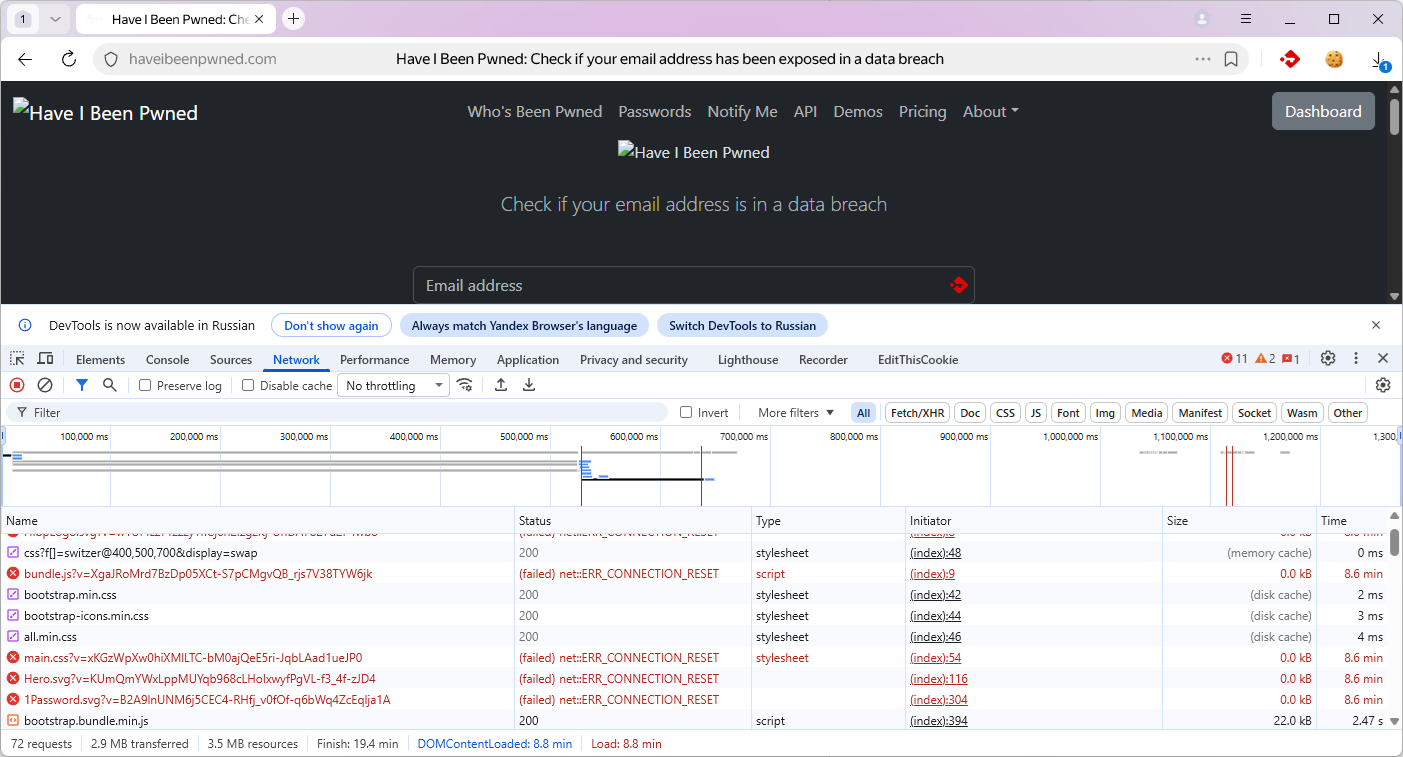The width and height of the screenshot is (1403, 757).
Task: Open the No throttling dropdown
Action: [394, 386]
